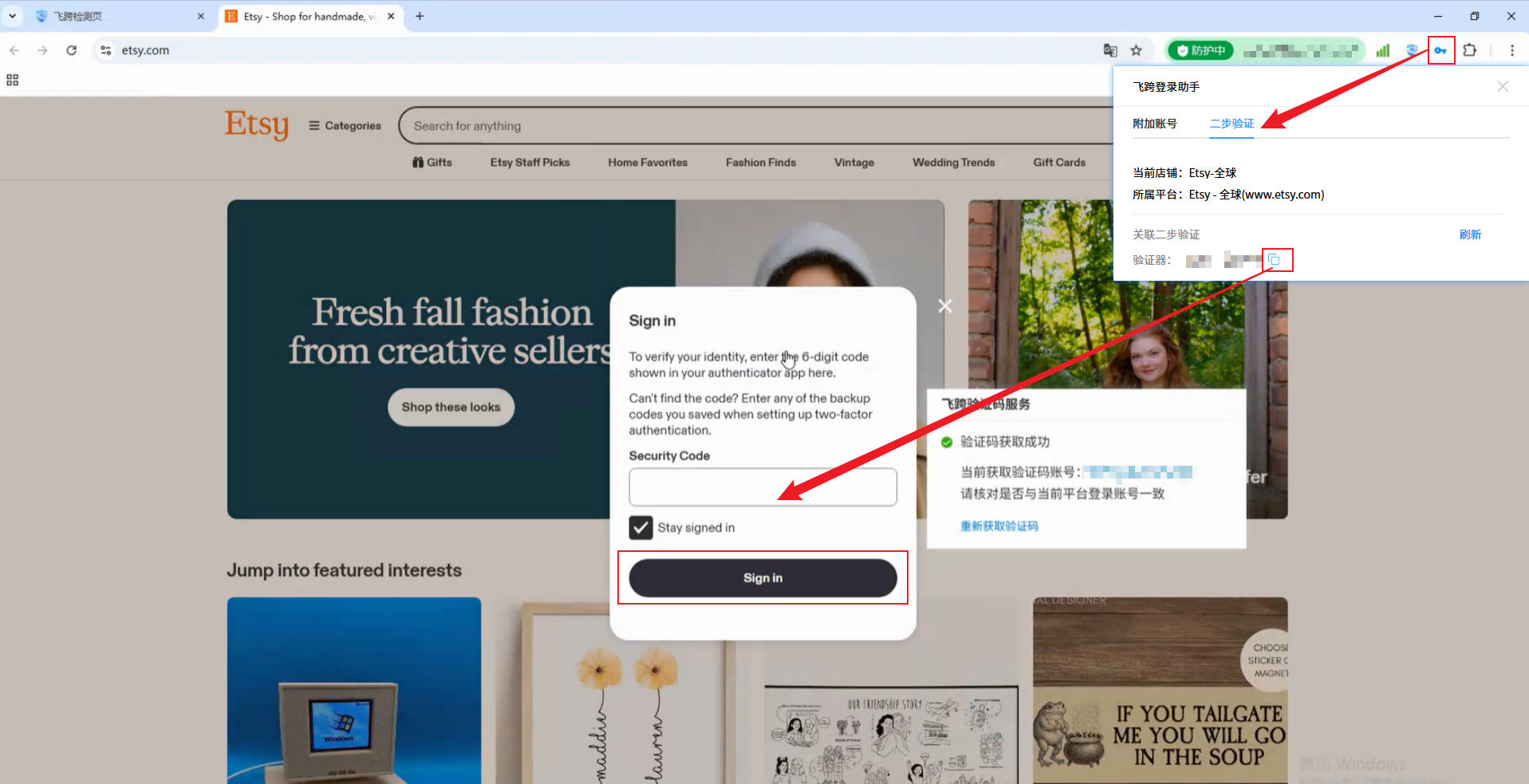Screen dimensions: 1529x784
Task: Reload the Etsy page
Action: [x=72, y=50]
